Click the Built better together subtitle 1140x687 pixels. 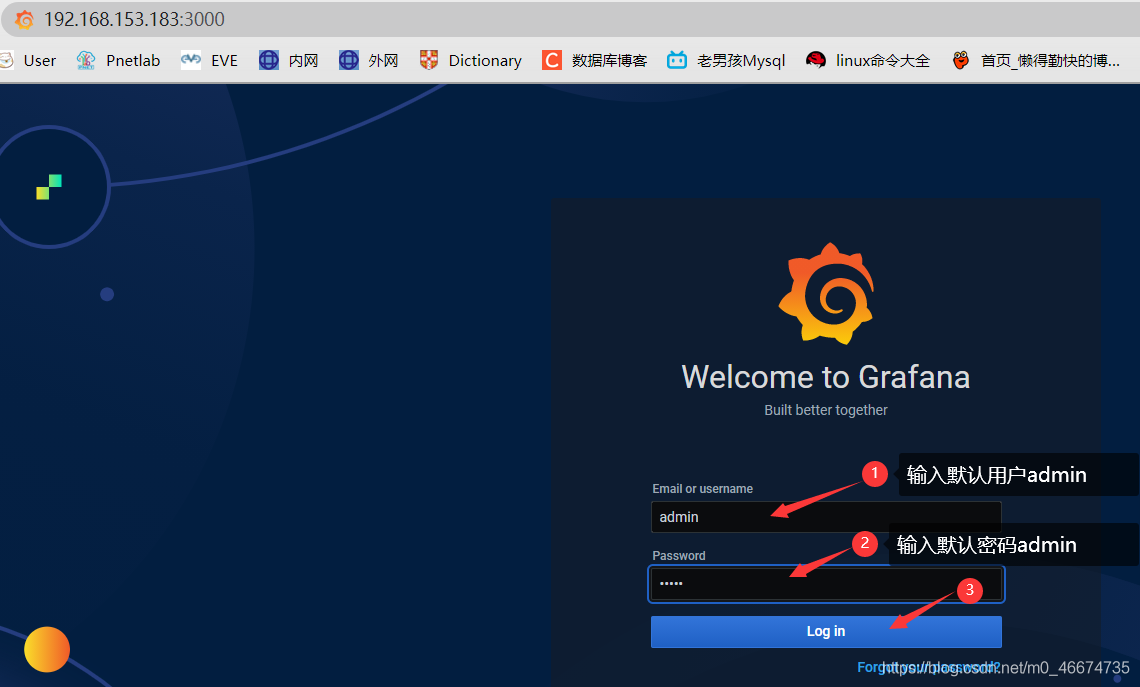(x=826, y=410)
